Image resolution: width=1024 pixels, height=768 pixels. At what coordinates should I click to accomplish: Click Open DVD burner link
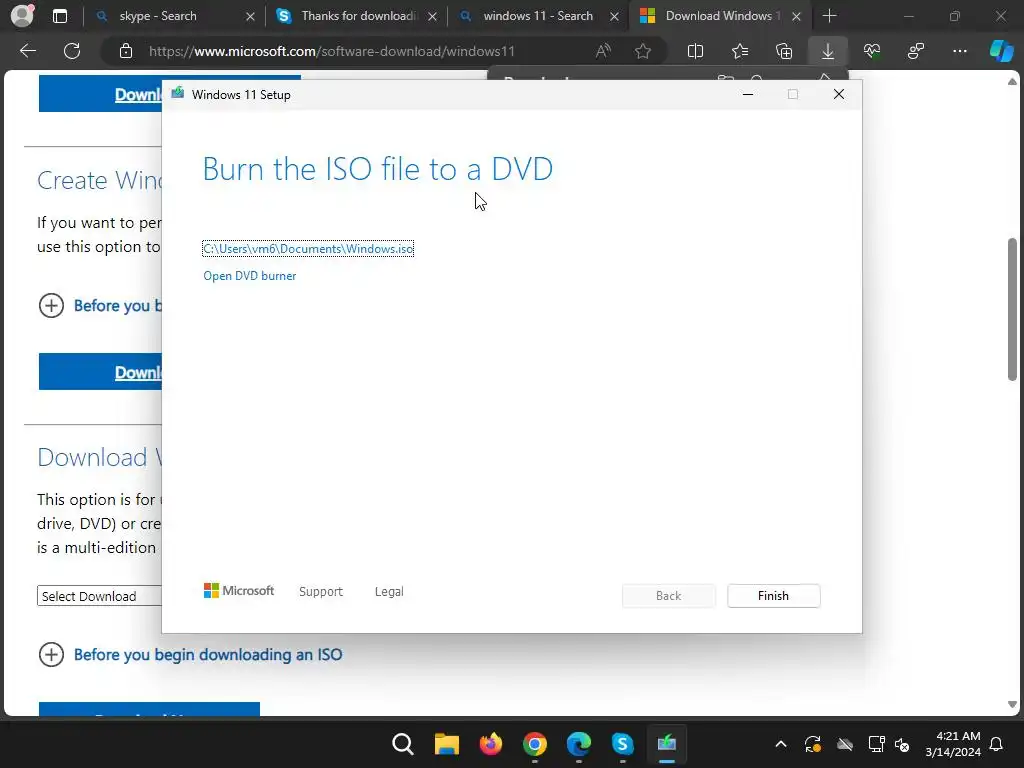(x=249, y=276)
